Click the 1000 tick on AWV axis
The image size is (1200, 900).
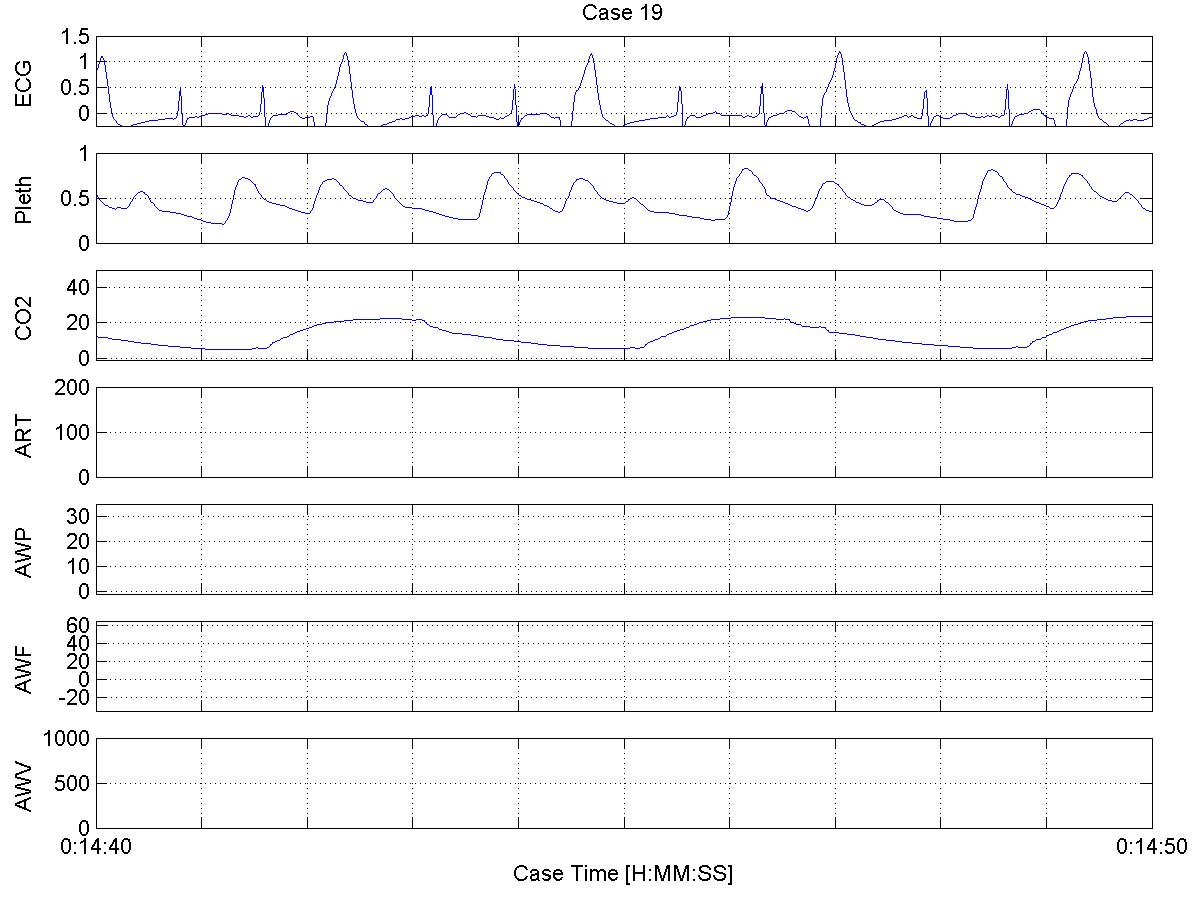pyautogui.click(x=69, y=738)
